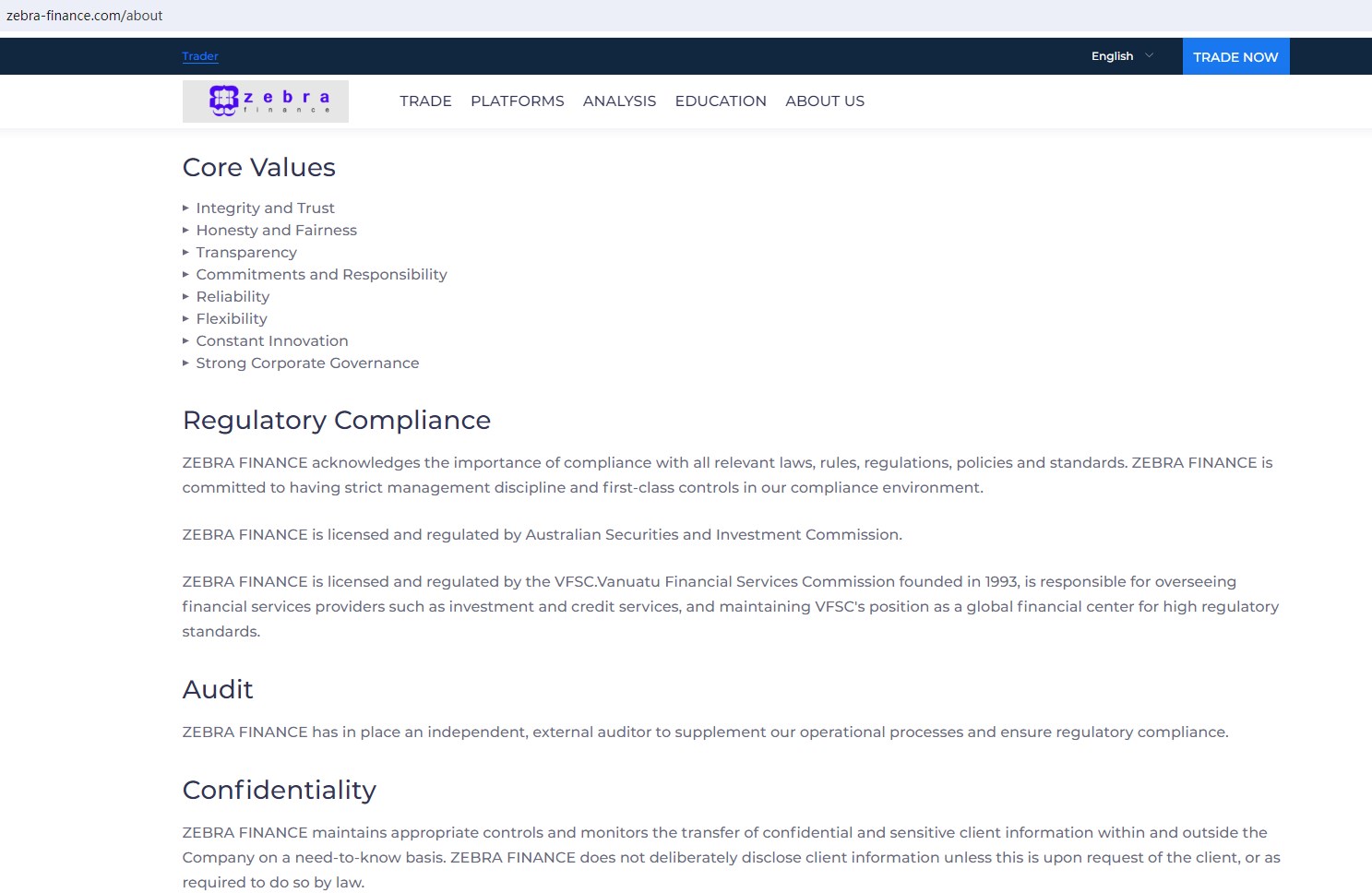
Task: Click the Core Values heading
Action: tap(259, 167)
